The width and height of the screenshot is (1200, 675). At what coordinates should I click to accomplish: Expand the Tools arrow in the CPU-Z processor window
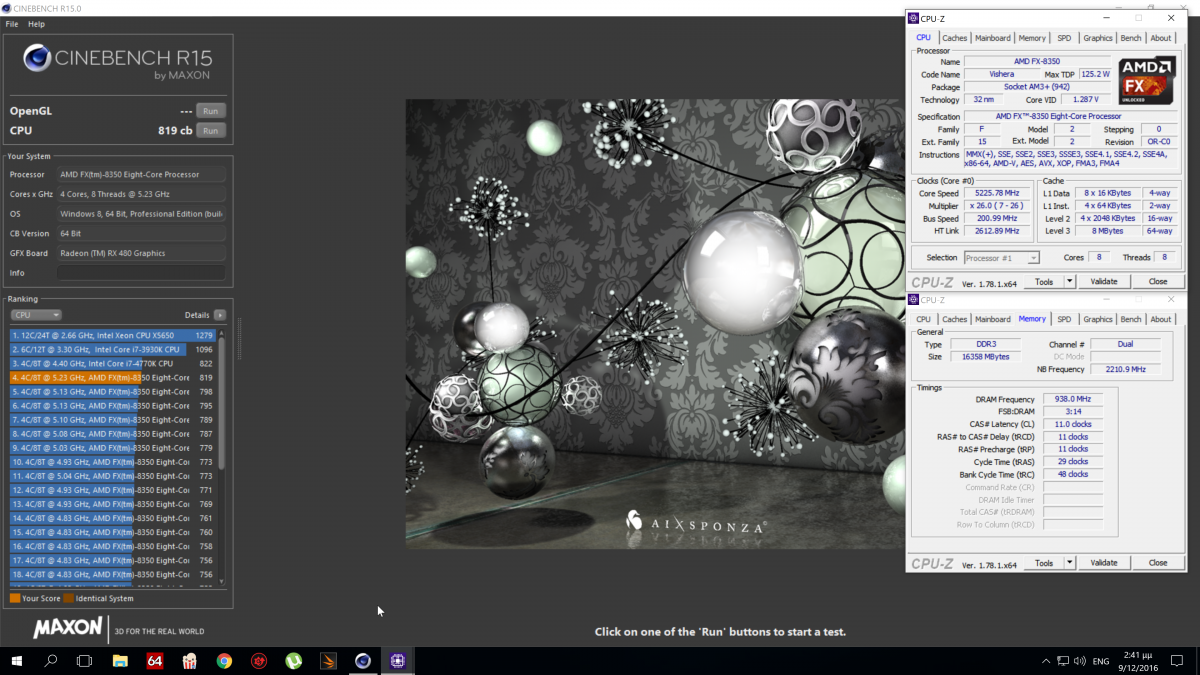pyautogui.click(x=1069, y=282)
